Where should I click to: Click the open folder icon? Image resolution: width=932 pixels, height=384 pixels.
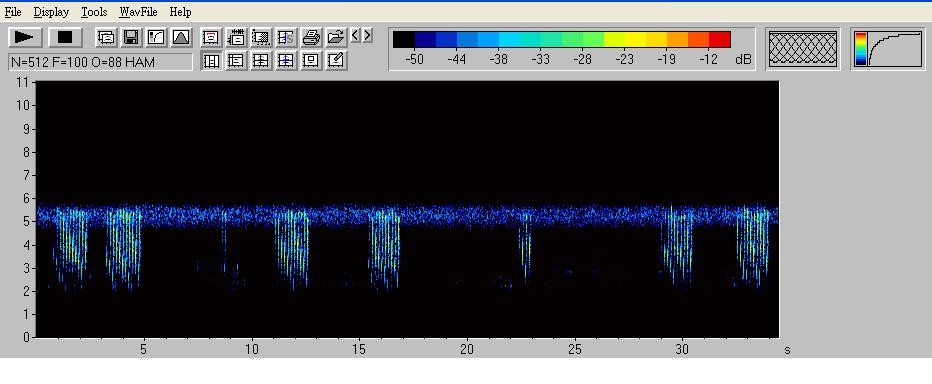336,37
